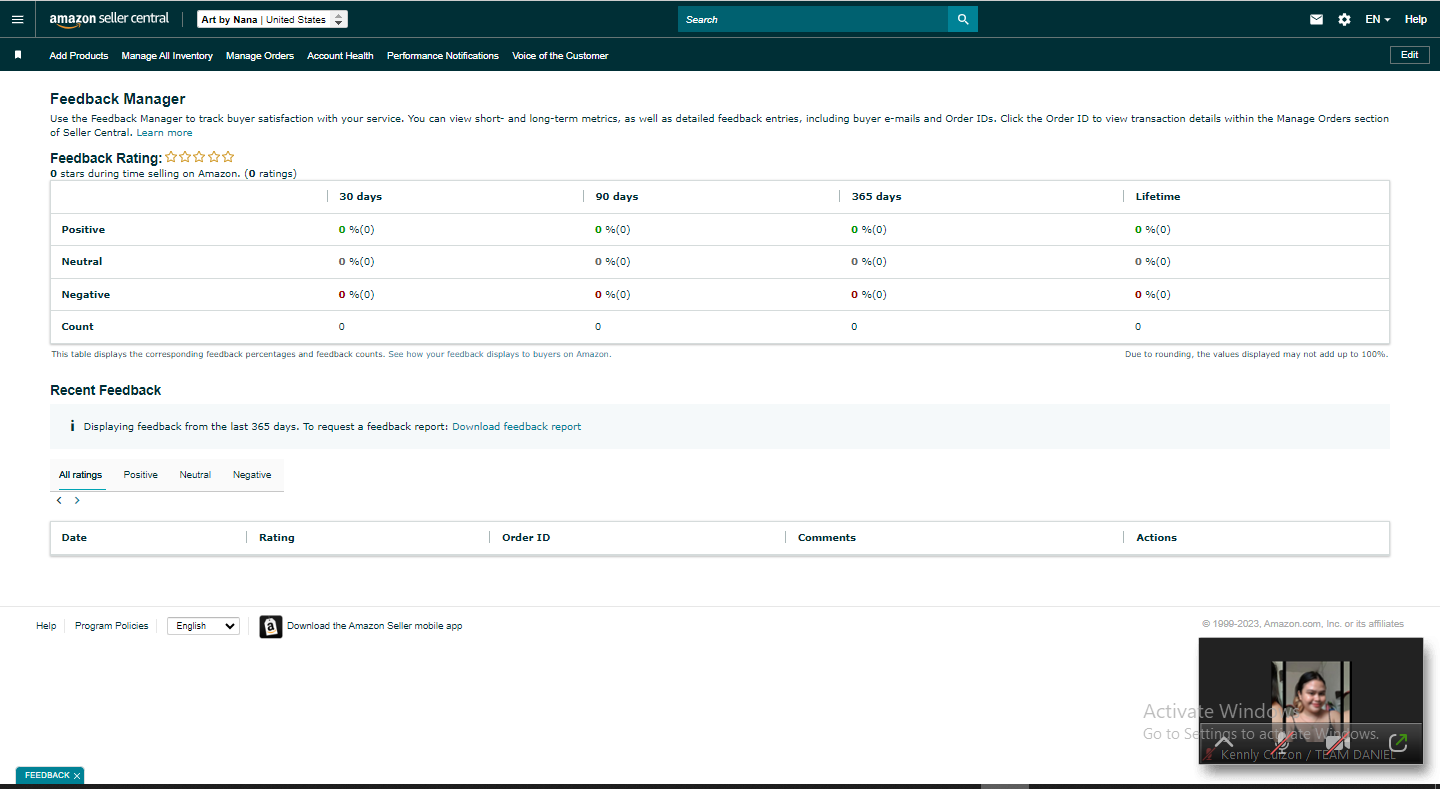Select the Neutral tab

(195, 475)
